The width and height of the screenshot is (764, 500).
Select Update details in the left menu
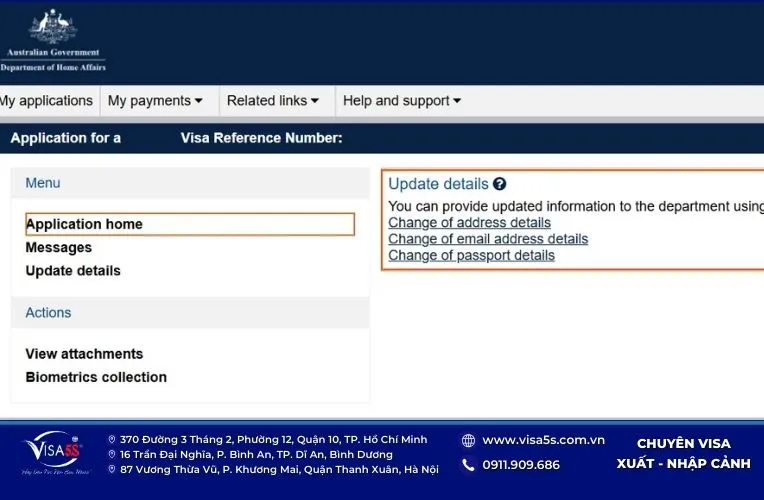point(73,270)
